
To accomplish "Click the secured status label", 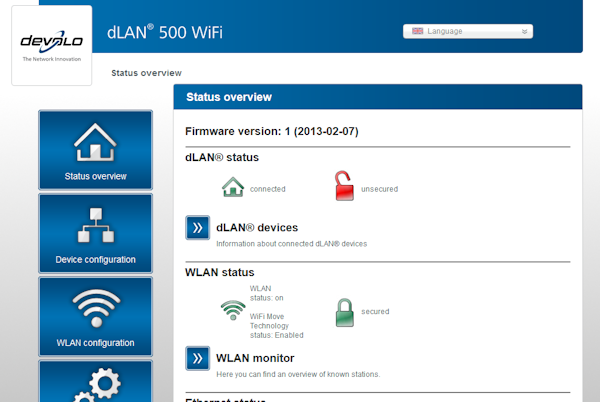I will point(375,311).
